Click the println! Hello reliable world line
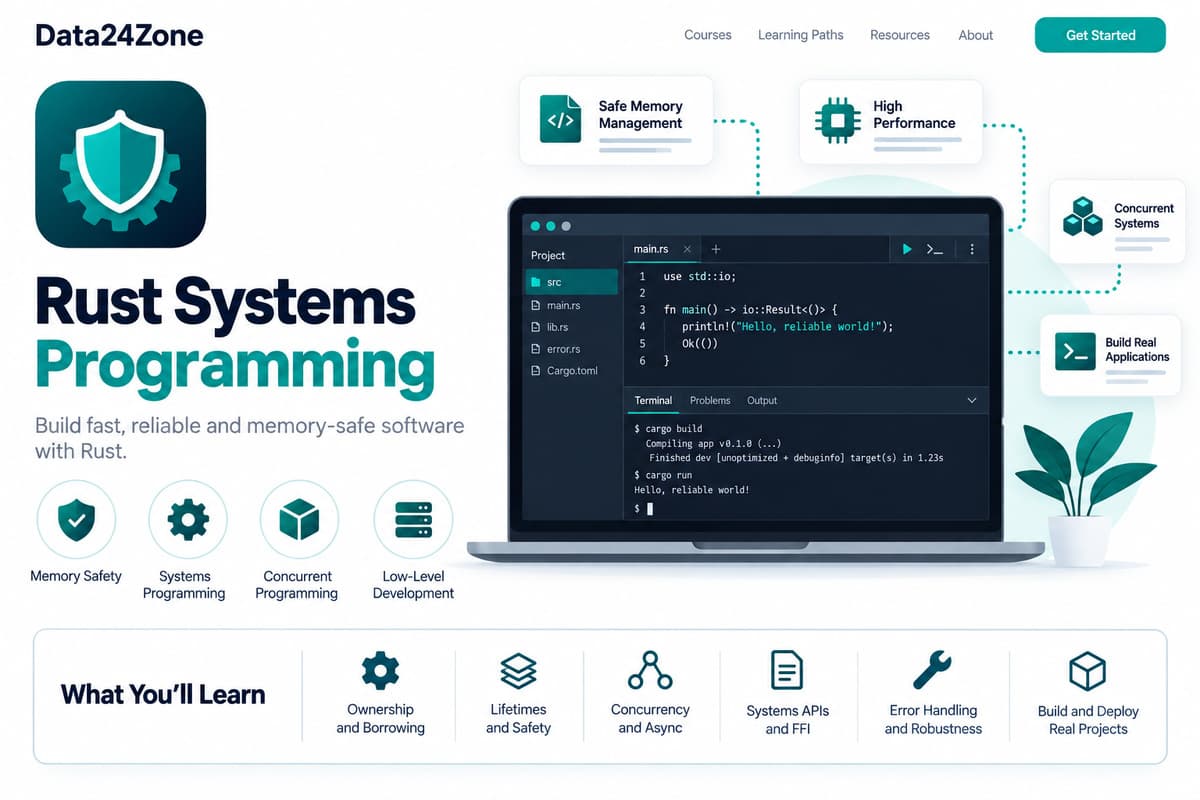The image size is (1200, 800). point(787,326)
